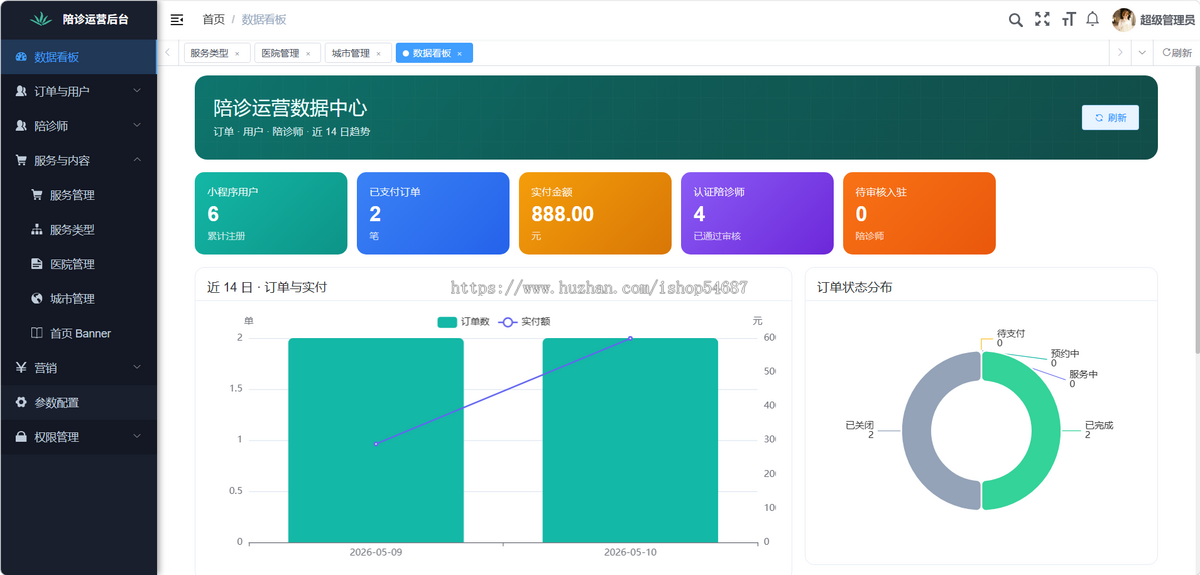Click the 待审核入驻 statistic card
The width and height of the screenshot is (1200, 575).
coord(919,213)
